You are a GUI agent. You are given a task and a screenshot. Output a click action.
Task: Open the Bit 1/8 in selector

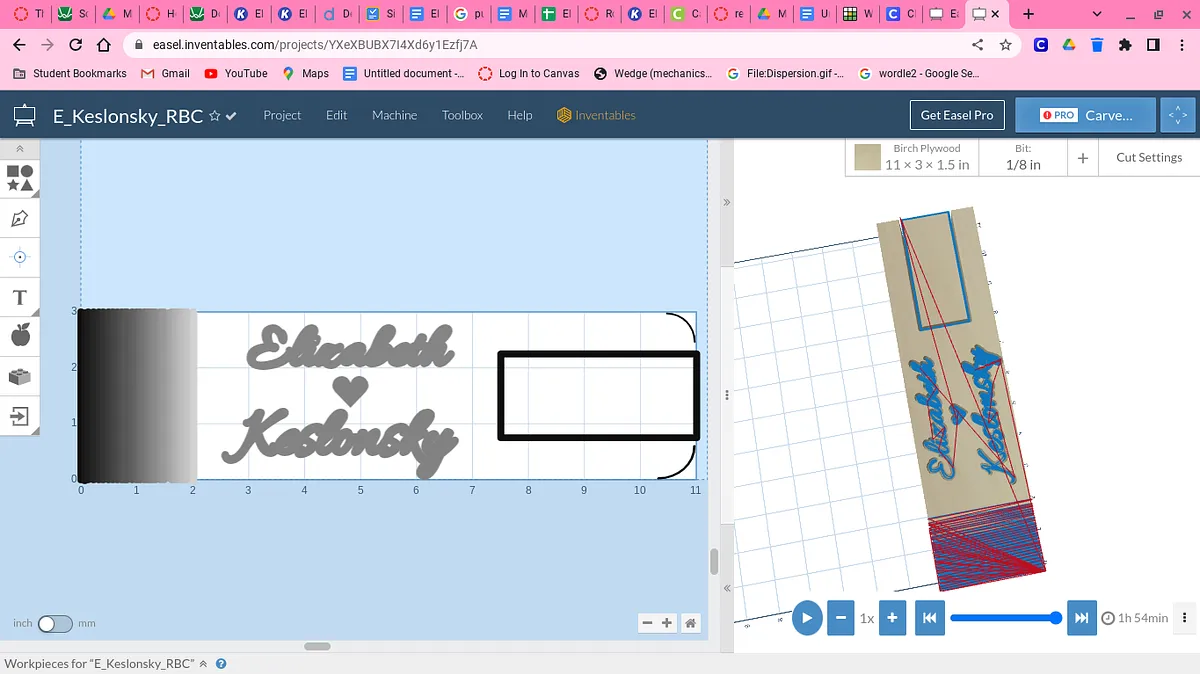pos(1022,157)
